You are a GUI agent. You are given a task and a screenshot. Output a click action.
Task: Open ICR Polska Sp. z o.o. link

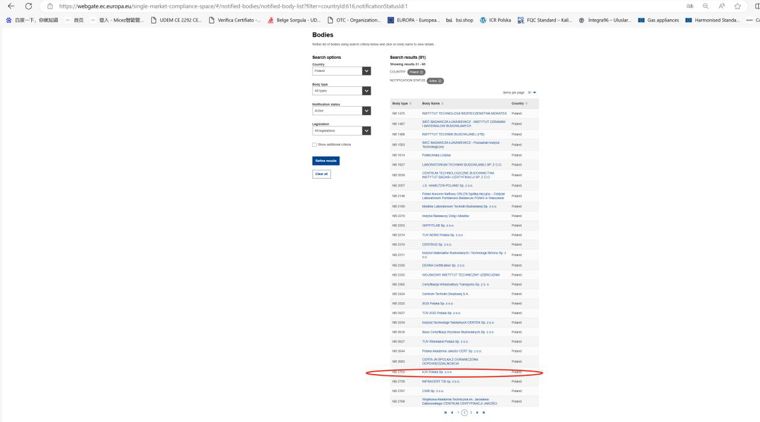point(437,372)
